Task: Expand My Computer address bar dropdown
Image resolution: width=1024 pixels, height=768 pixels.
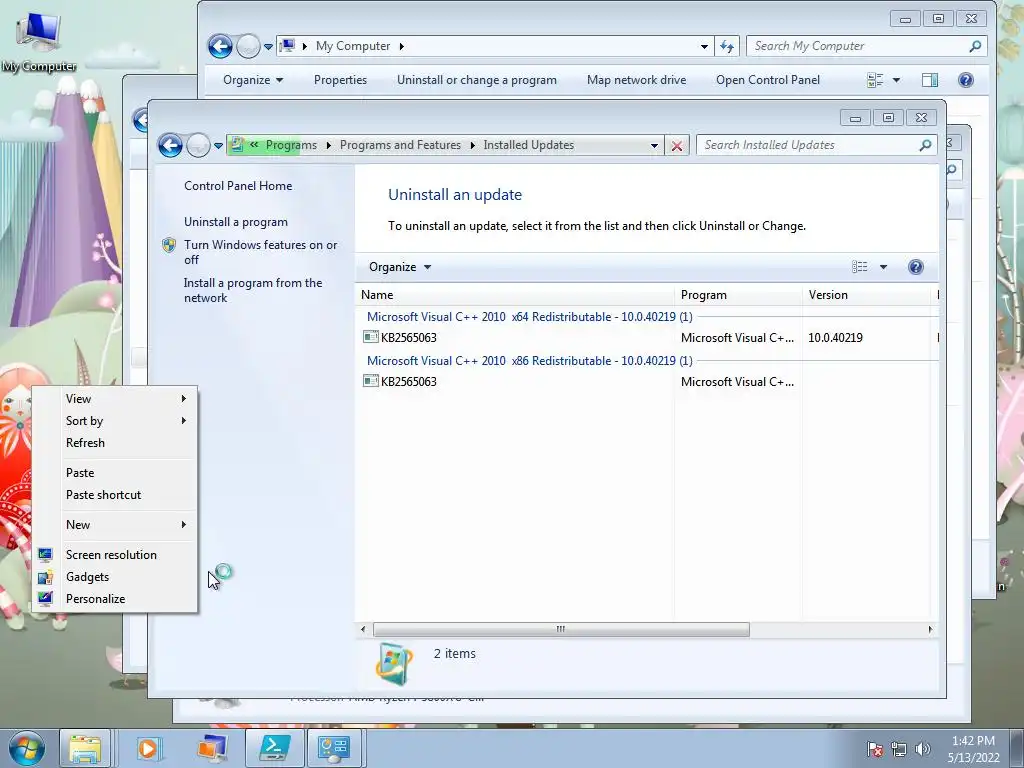Action: (x=704, y=46)
